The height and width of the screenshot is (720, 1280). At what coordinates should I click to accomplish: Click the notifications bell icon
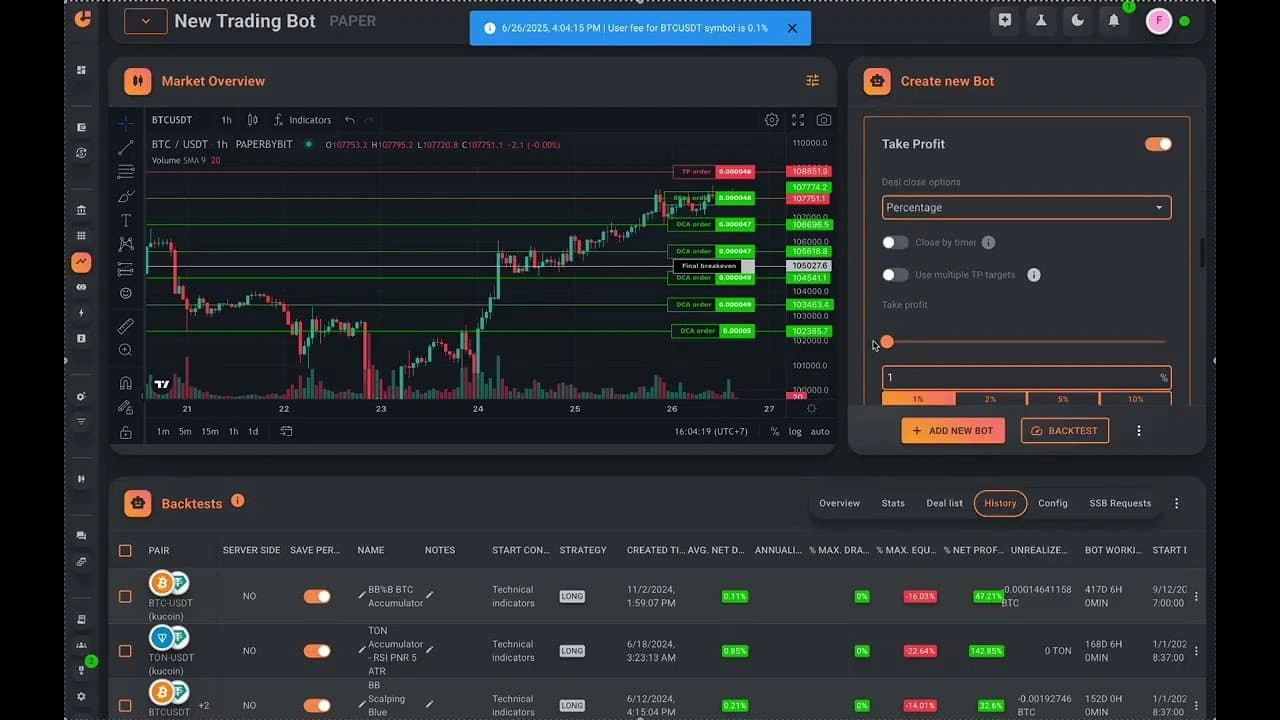(x=1113, y=20)
